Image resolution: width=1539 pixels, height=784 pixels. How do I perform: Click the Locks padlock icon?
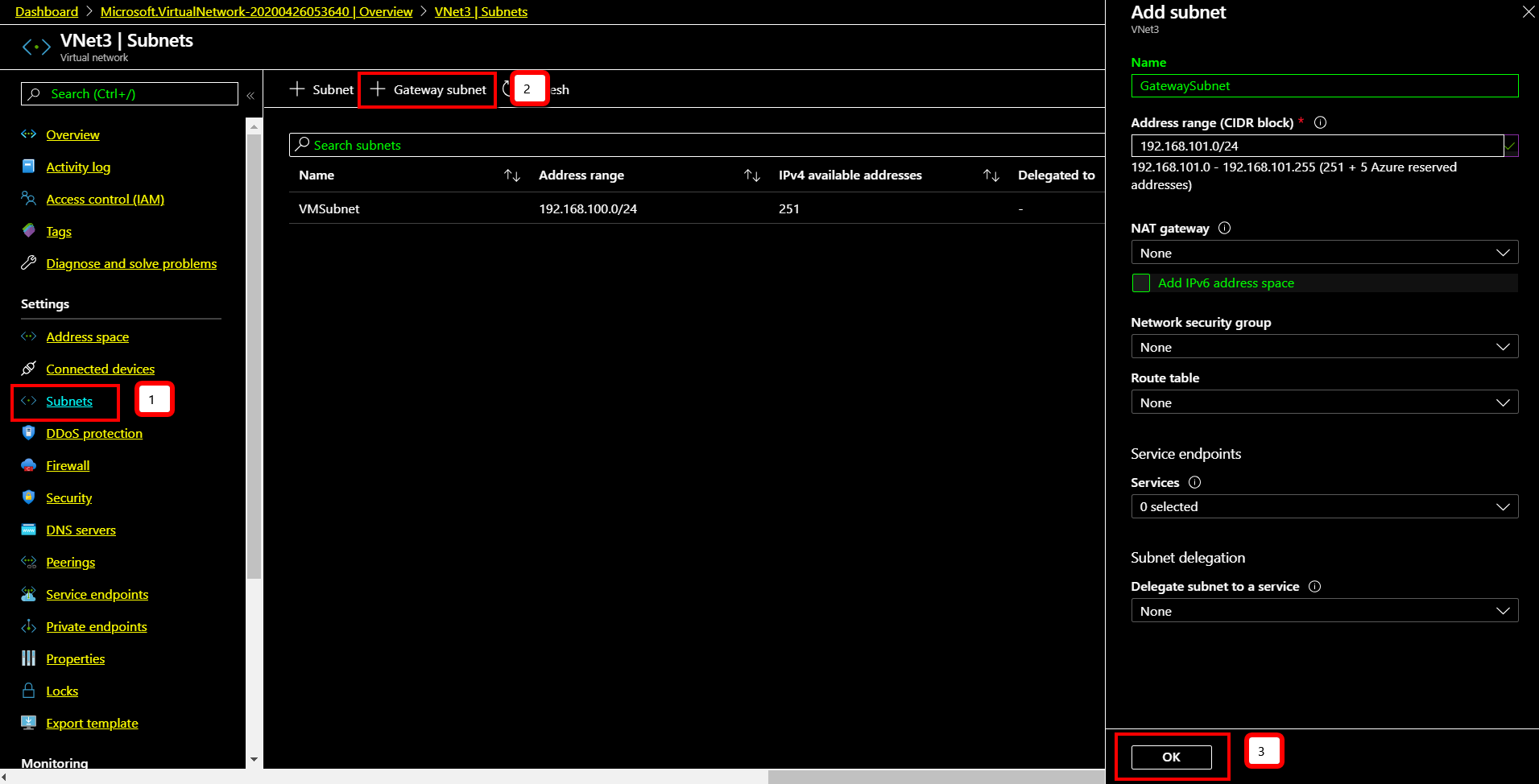[x=29, y=691]
